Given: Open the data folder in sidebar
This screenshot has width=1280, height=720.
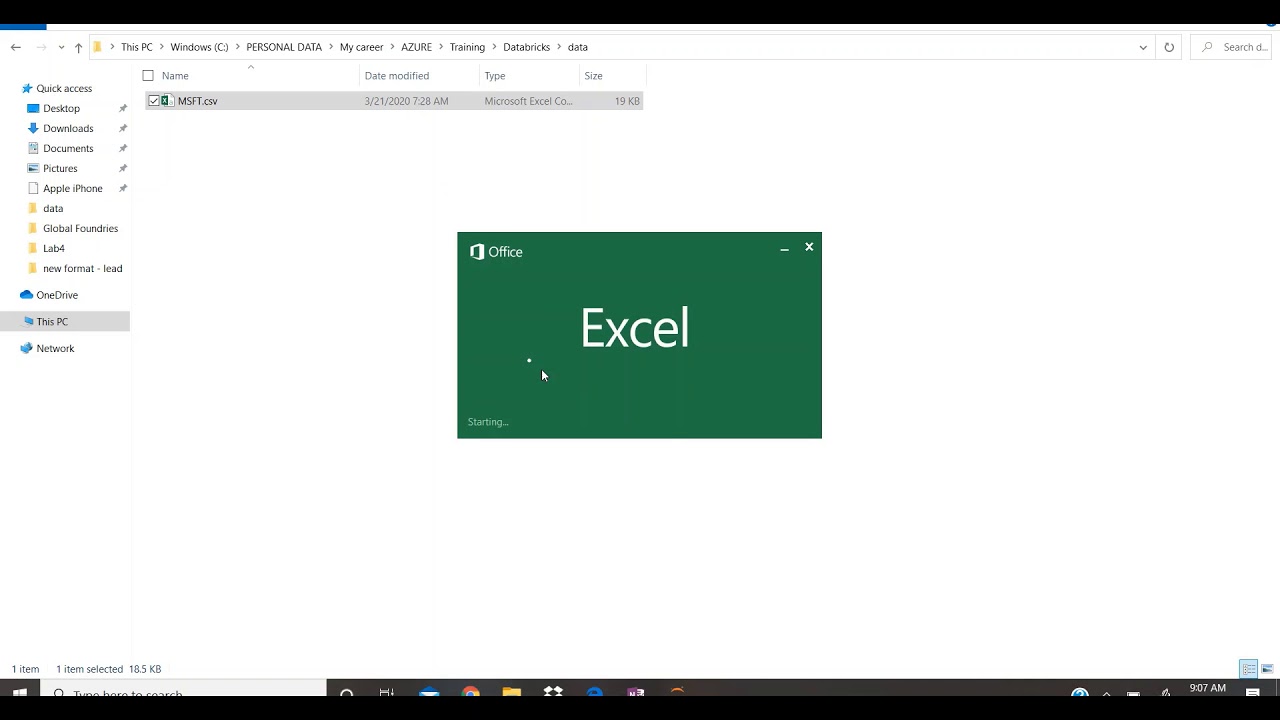Looking at the screenshot, I should [x=53, y=208].
